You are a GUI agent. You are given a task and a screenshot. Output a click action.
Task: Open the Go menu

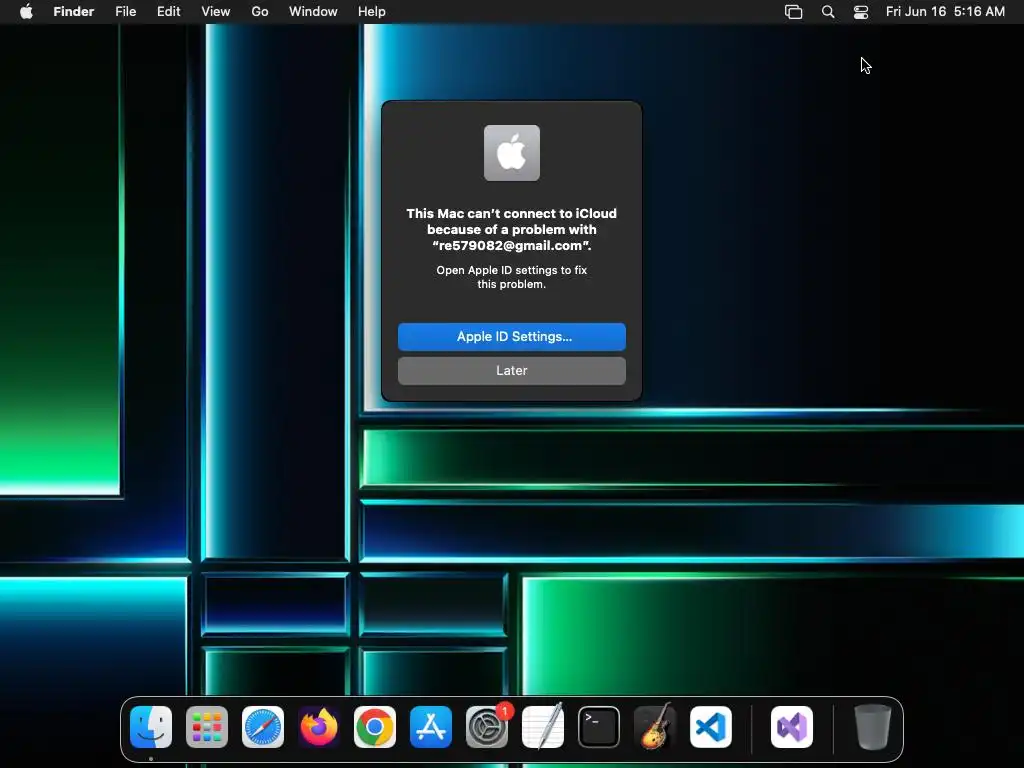tap(260, 12)
